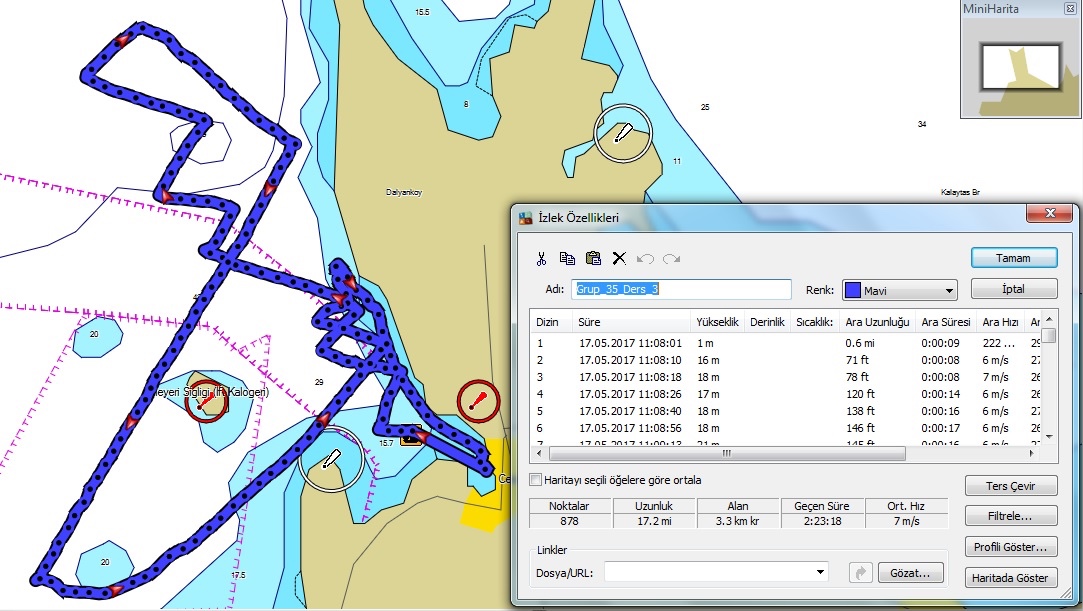Click the Haritada Göster button

(1010, 578)
